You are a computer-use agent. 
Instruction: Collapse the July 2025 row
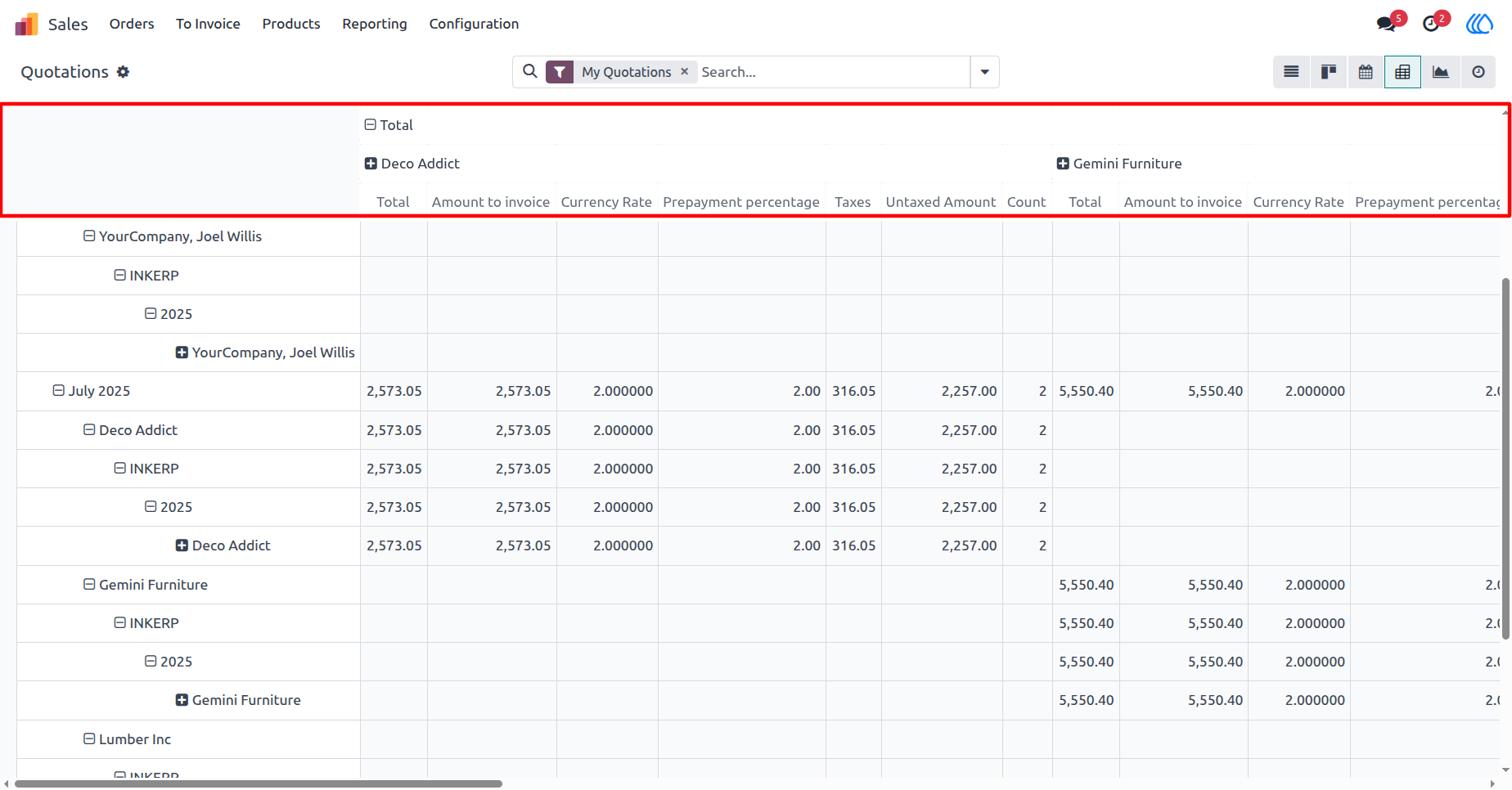click(x=92, y=391)
